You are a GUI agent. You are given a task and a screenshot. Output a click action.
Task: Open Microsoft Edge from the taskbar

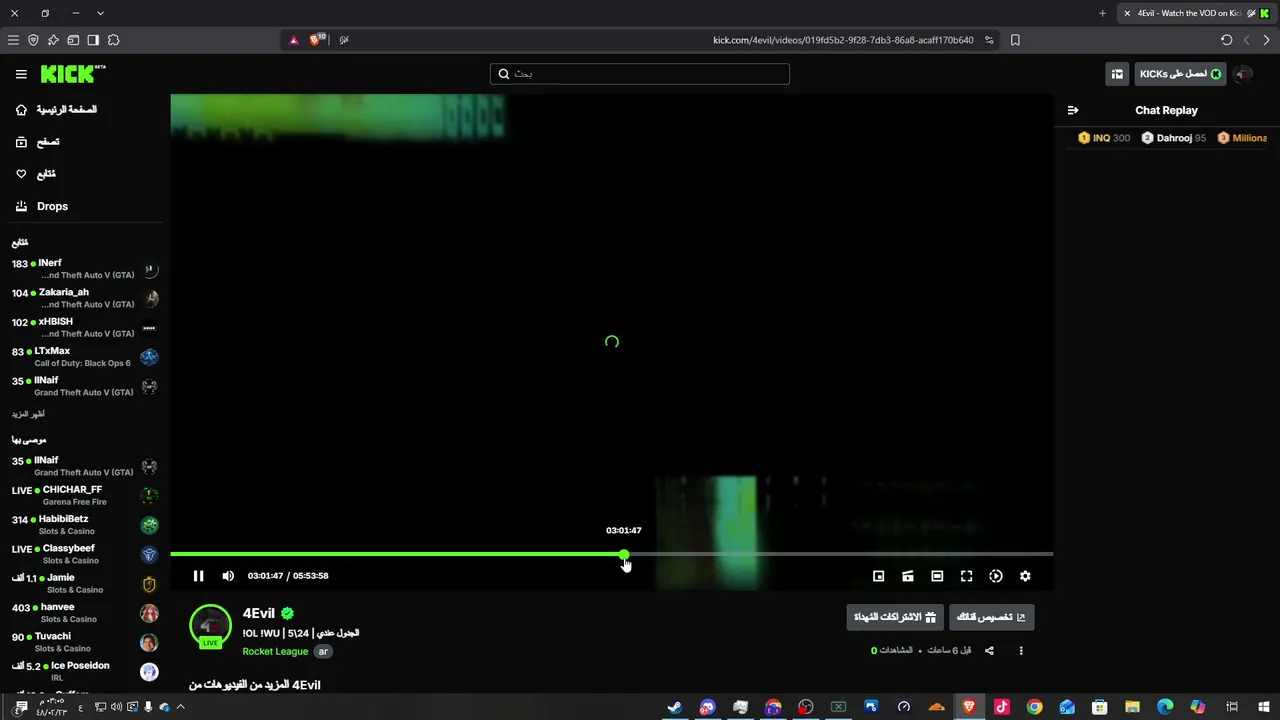[x=1165, y=707]
